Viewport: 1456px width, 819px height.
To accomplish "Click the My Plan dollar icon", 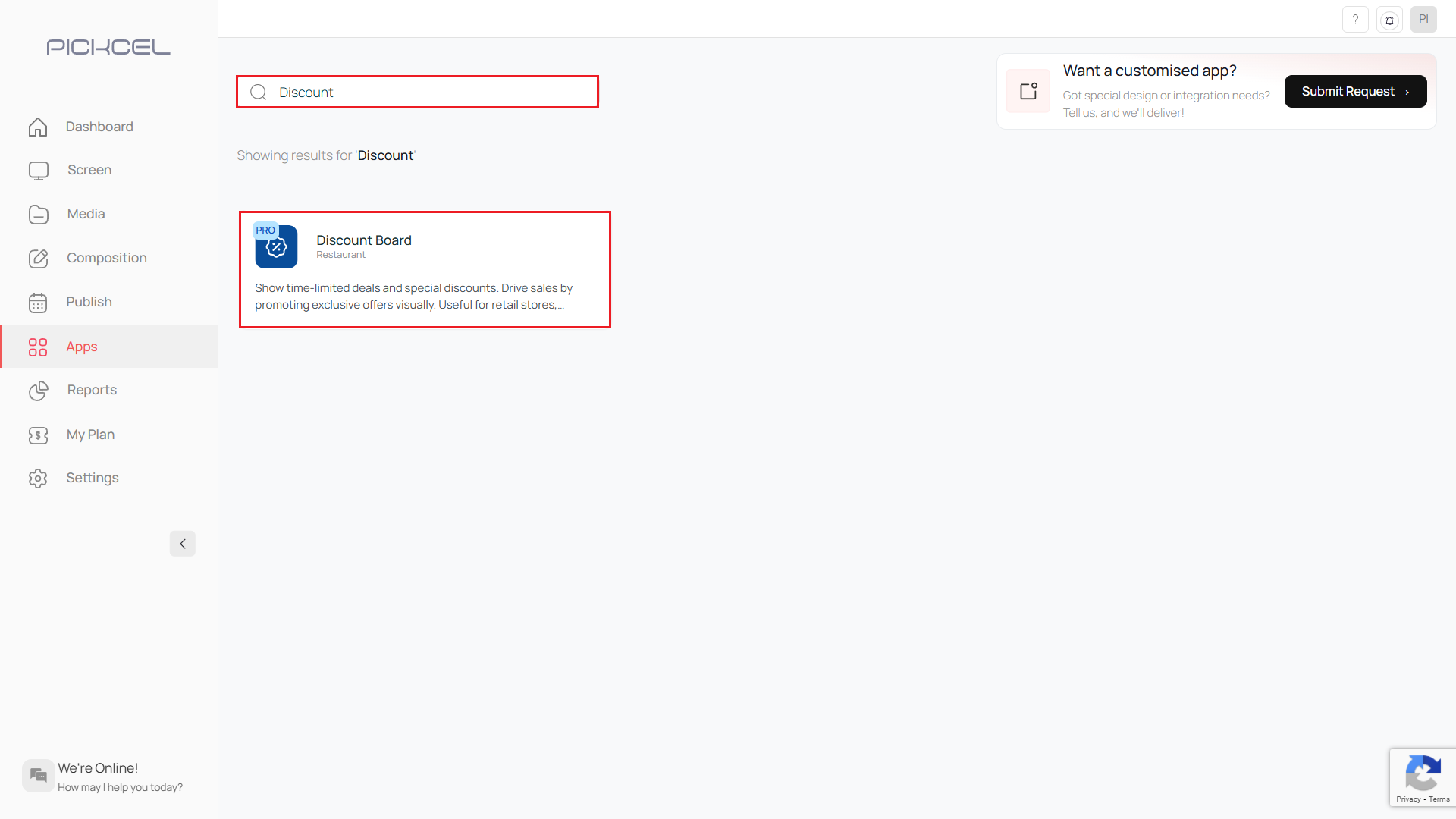I will [x=38, y=435].
